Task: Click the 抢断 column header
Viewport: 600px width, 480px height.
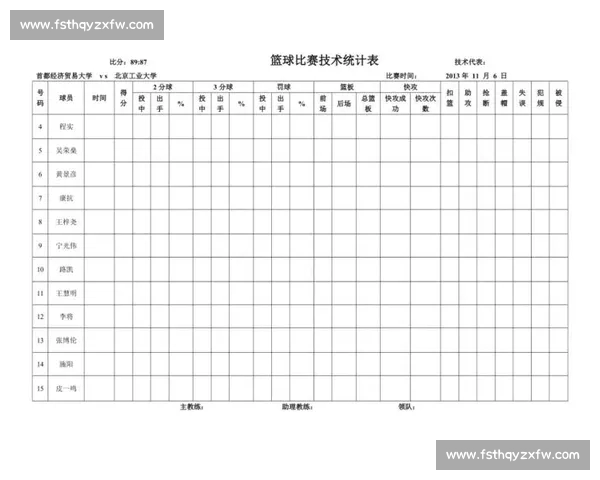Action: (486, 98)
